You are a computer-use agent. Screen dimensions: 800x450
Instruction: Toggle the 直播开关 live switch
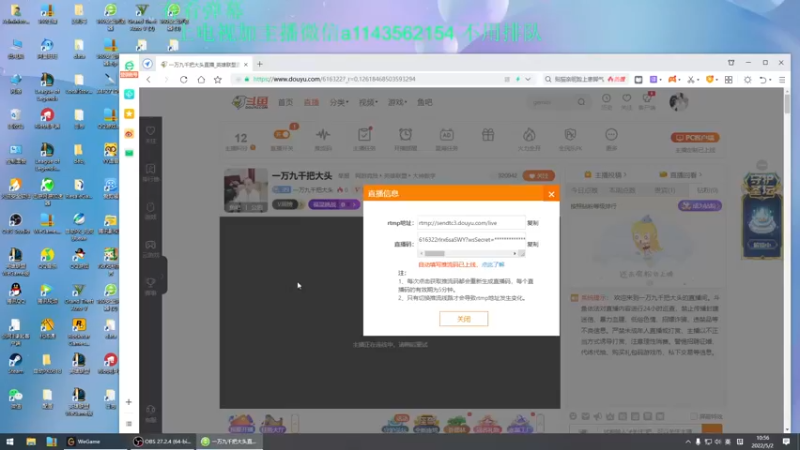tap(282, 135)
